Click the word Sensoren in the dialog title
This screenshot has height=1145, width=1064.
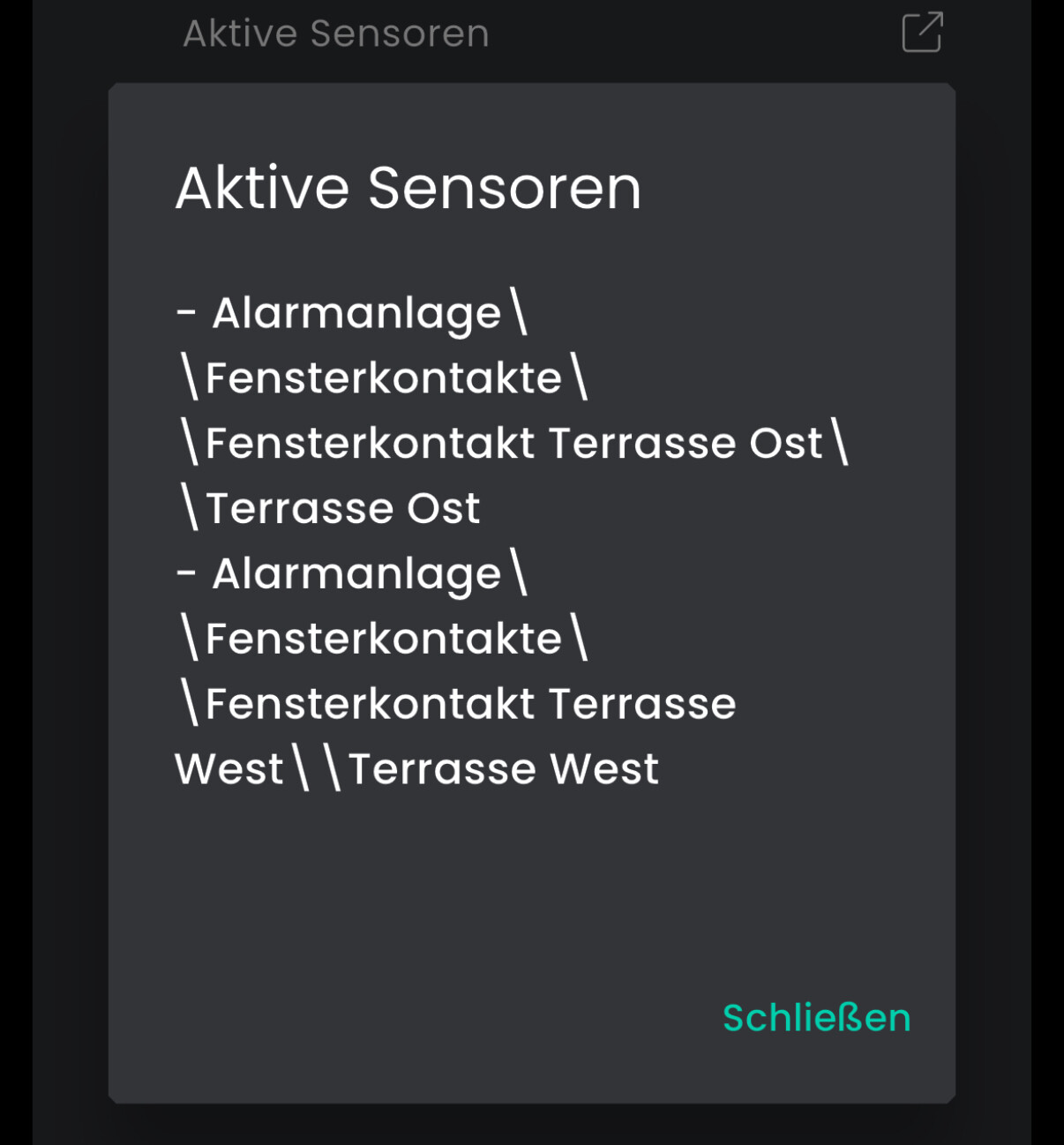504,188
